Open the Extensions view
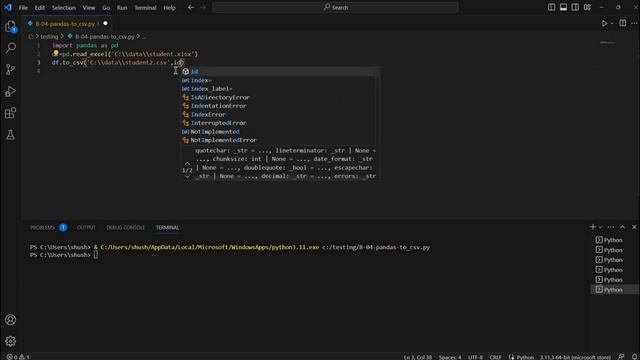 pyautogui.click(x=11, y=113)
